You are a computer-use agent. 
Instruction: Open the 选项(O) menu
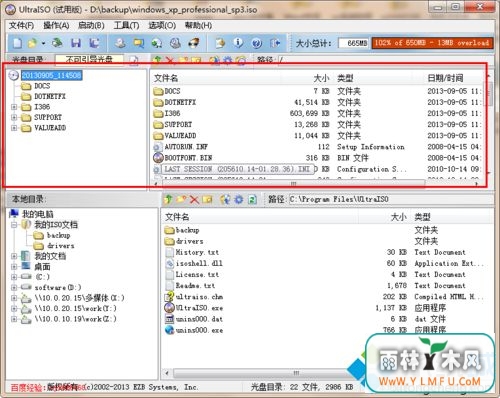point(162,25)
